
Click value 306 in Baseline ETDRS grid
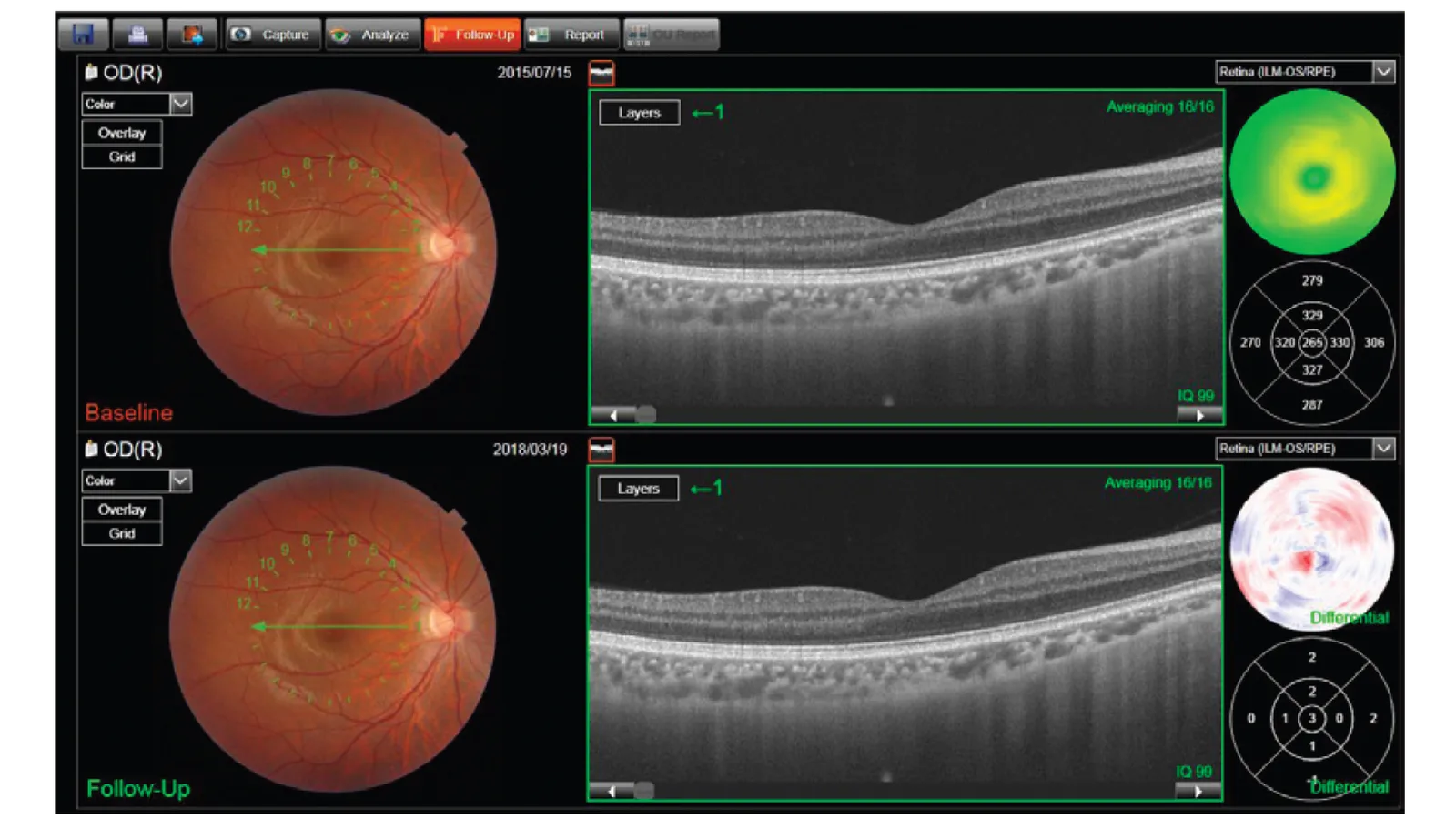click(x=1374, y=342)
